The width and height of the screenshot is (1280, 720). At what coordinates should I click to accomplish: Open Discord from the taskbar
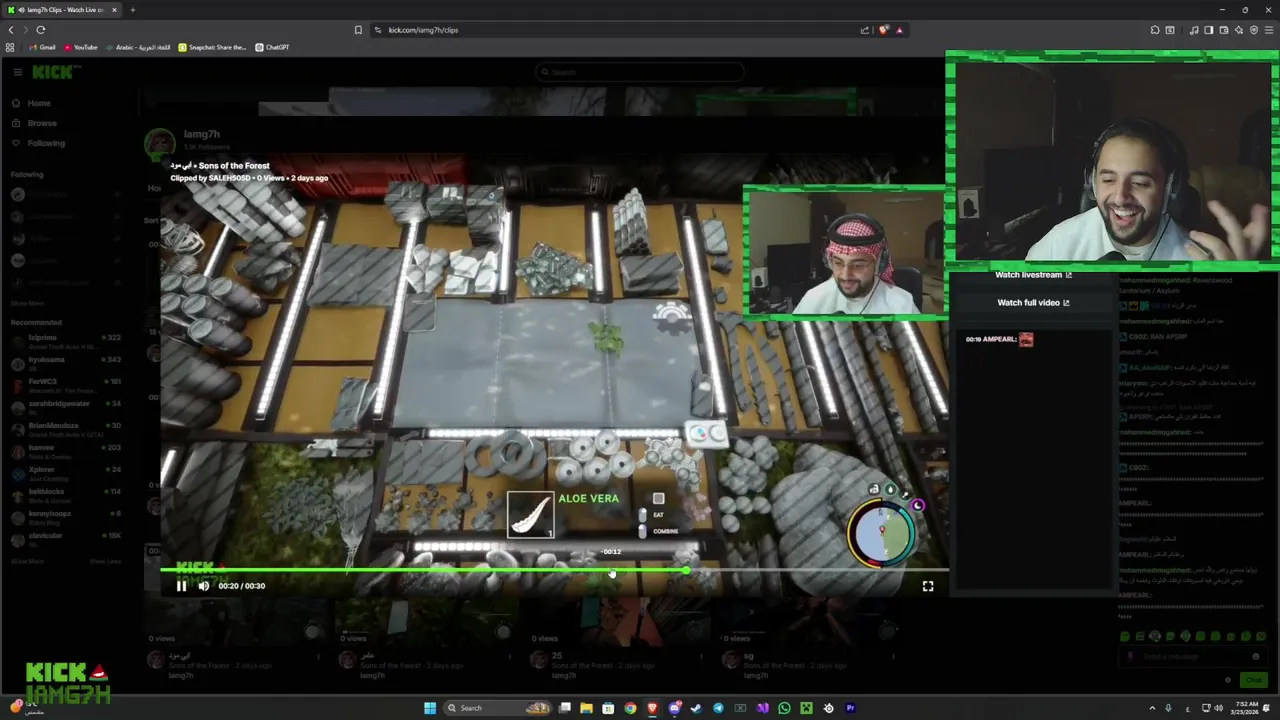[x=674, y=708]
